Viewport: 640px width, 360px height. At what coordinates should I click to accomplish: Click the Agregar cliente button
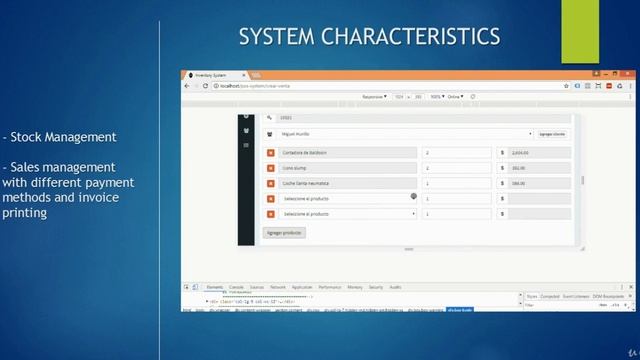[552, 134]
